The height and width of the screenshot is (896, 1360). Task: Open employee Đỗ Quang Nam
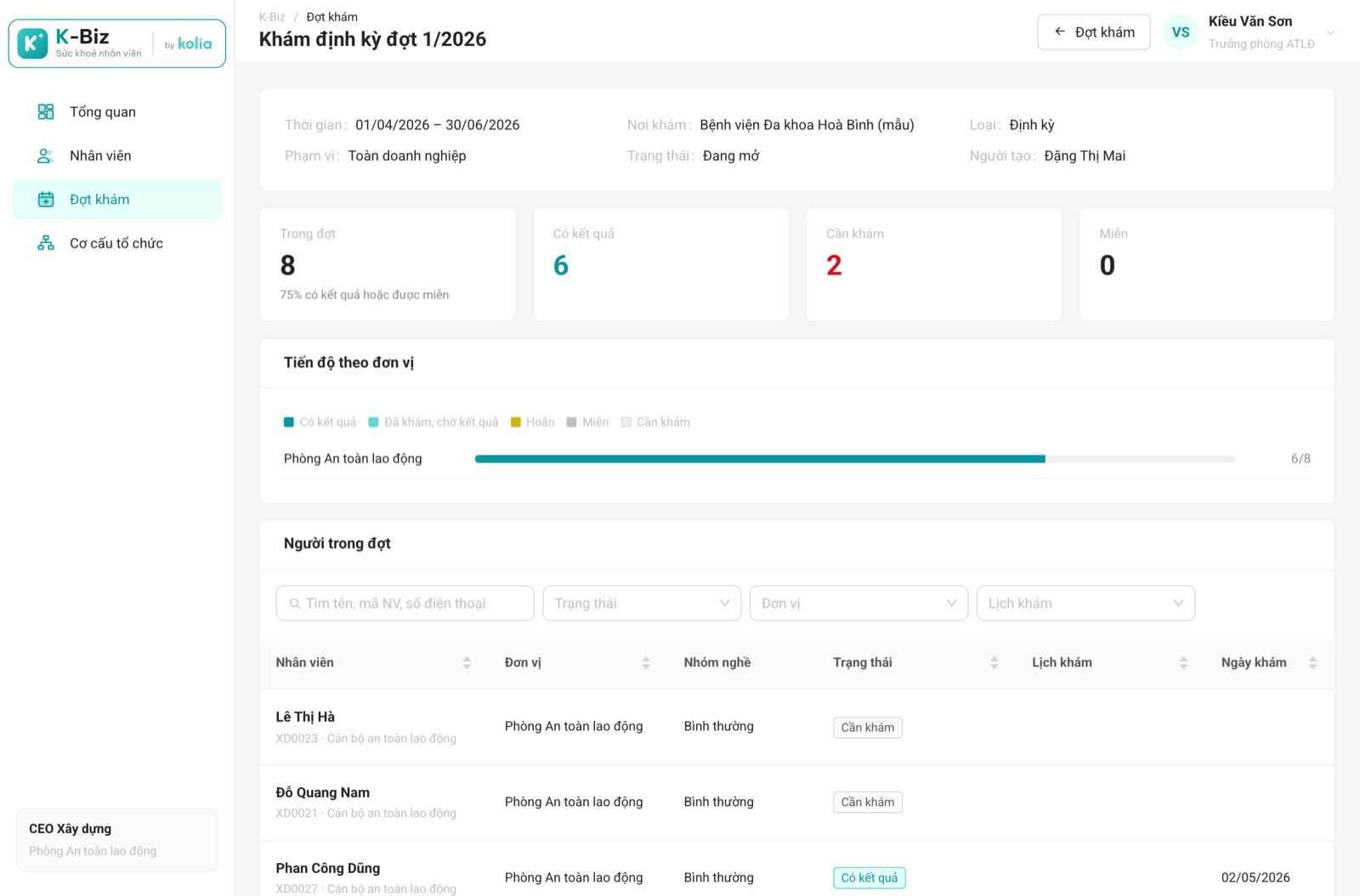(322, 792)
